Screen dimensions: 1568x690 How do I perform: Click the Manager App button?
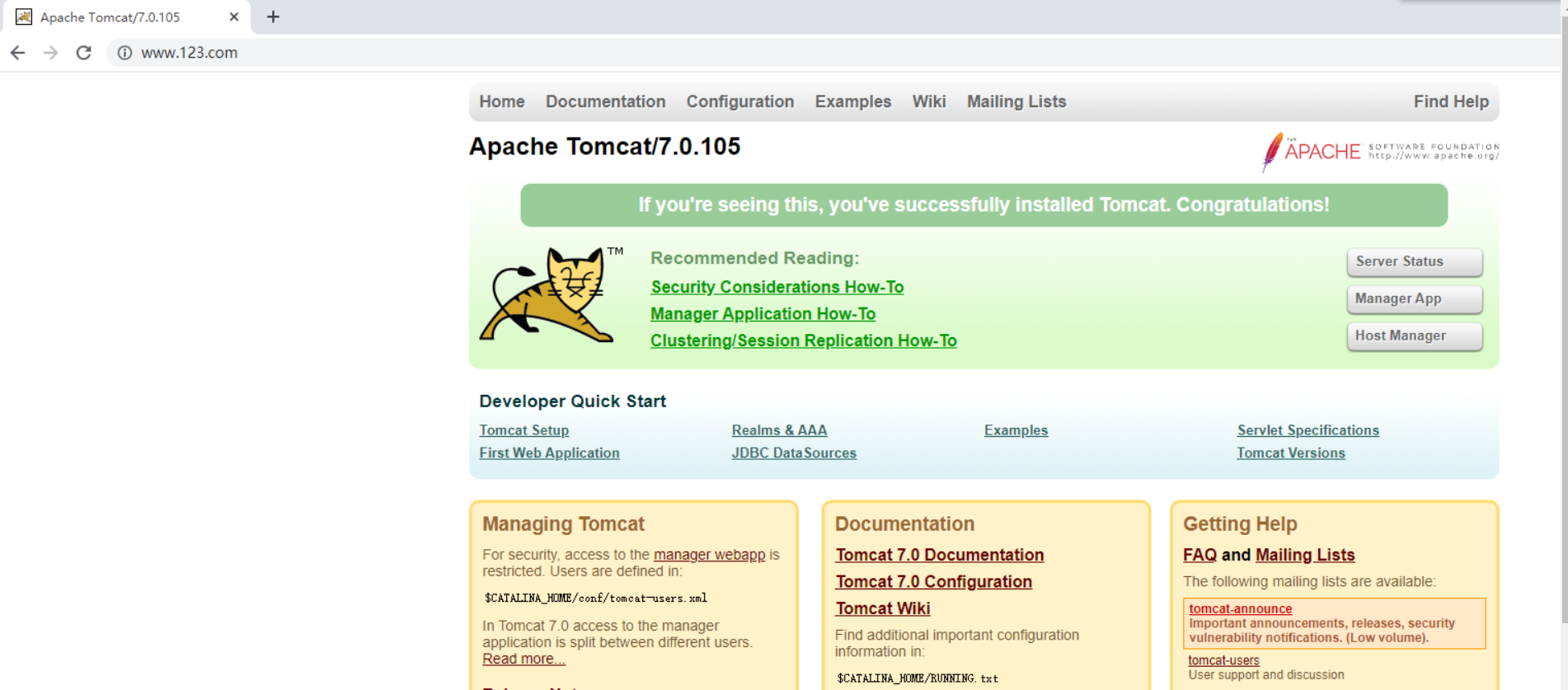(1415, 299)
